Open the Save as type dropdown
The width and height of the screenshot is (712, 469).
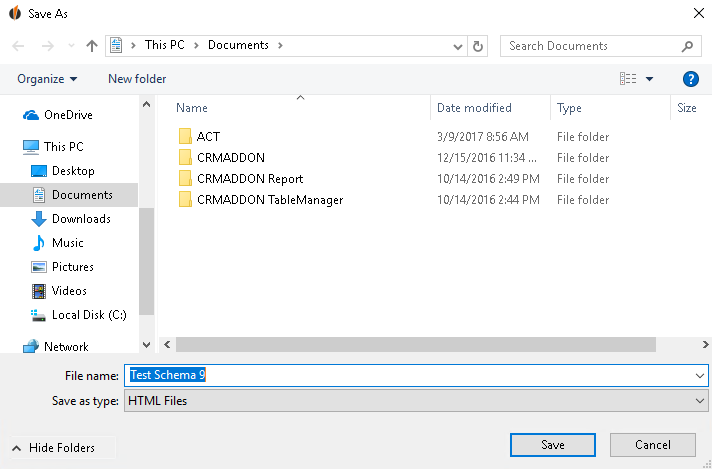(x=416, y=401)
